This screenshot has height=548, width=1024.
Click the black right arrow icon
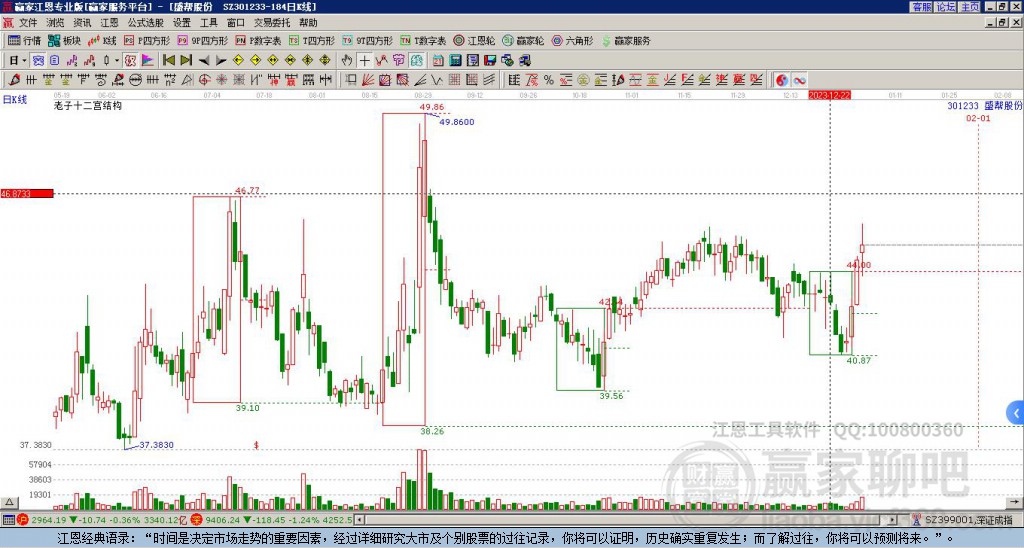click(221, 61)
